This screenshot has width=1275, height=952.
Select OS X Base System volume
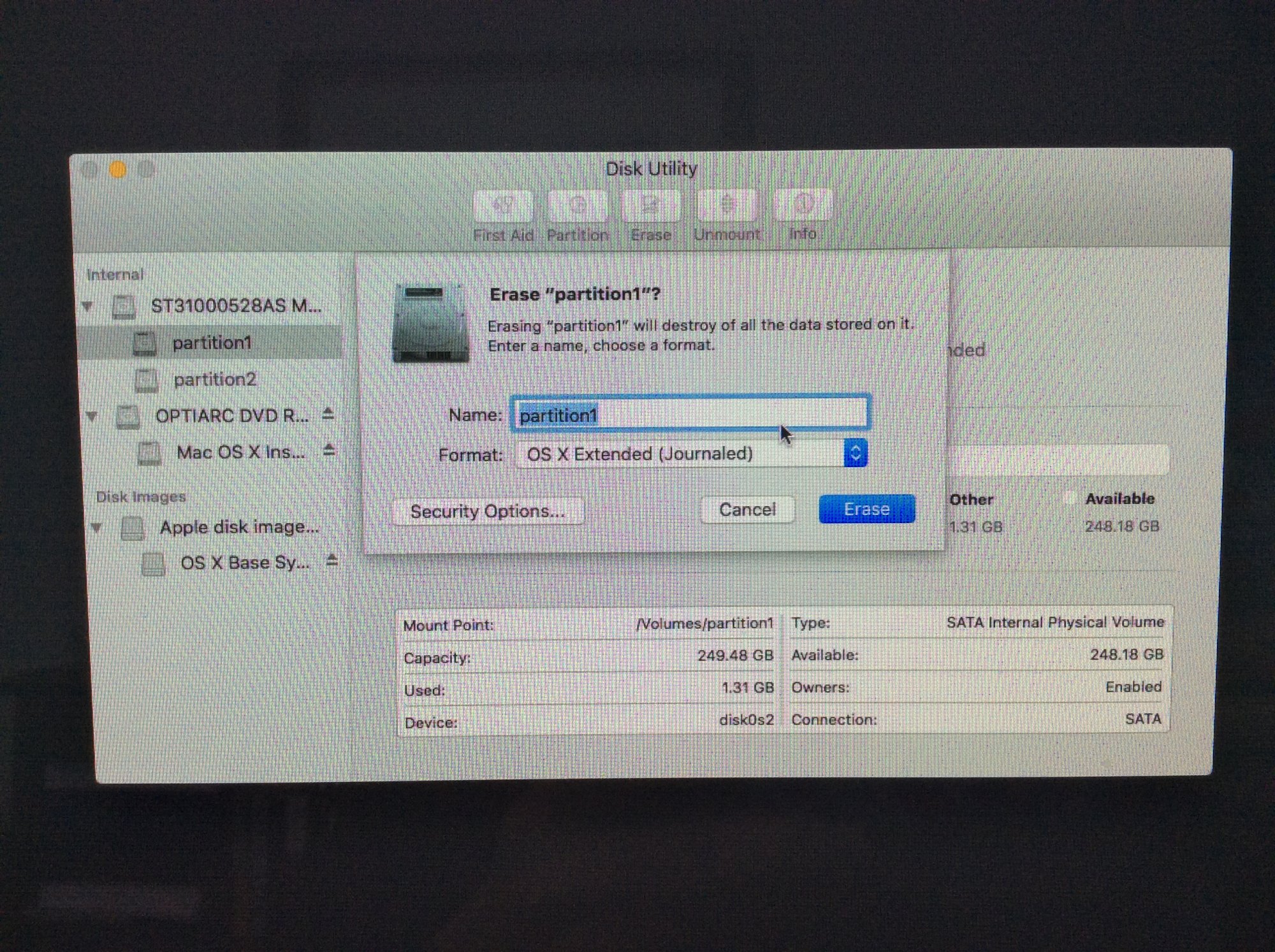click(244, 563)
